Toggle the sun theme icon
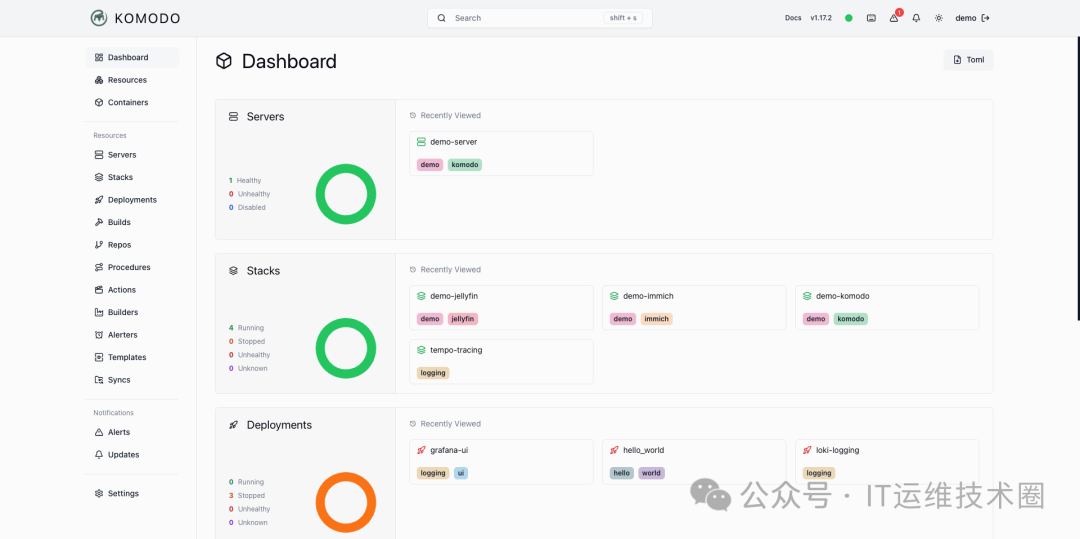The image size is (1080, 539). click(x=938, y=18)
